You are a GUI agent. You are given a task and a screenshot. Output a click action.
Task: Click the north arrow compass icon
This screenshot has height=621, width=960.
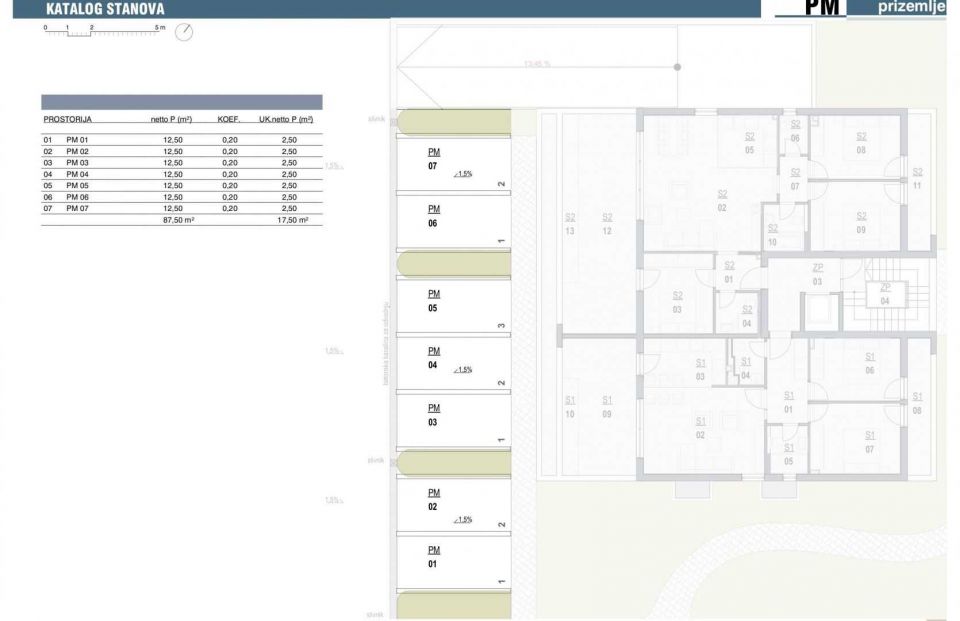coord(183,32)
